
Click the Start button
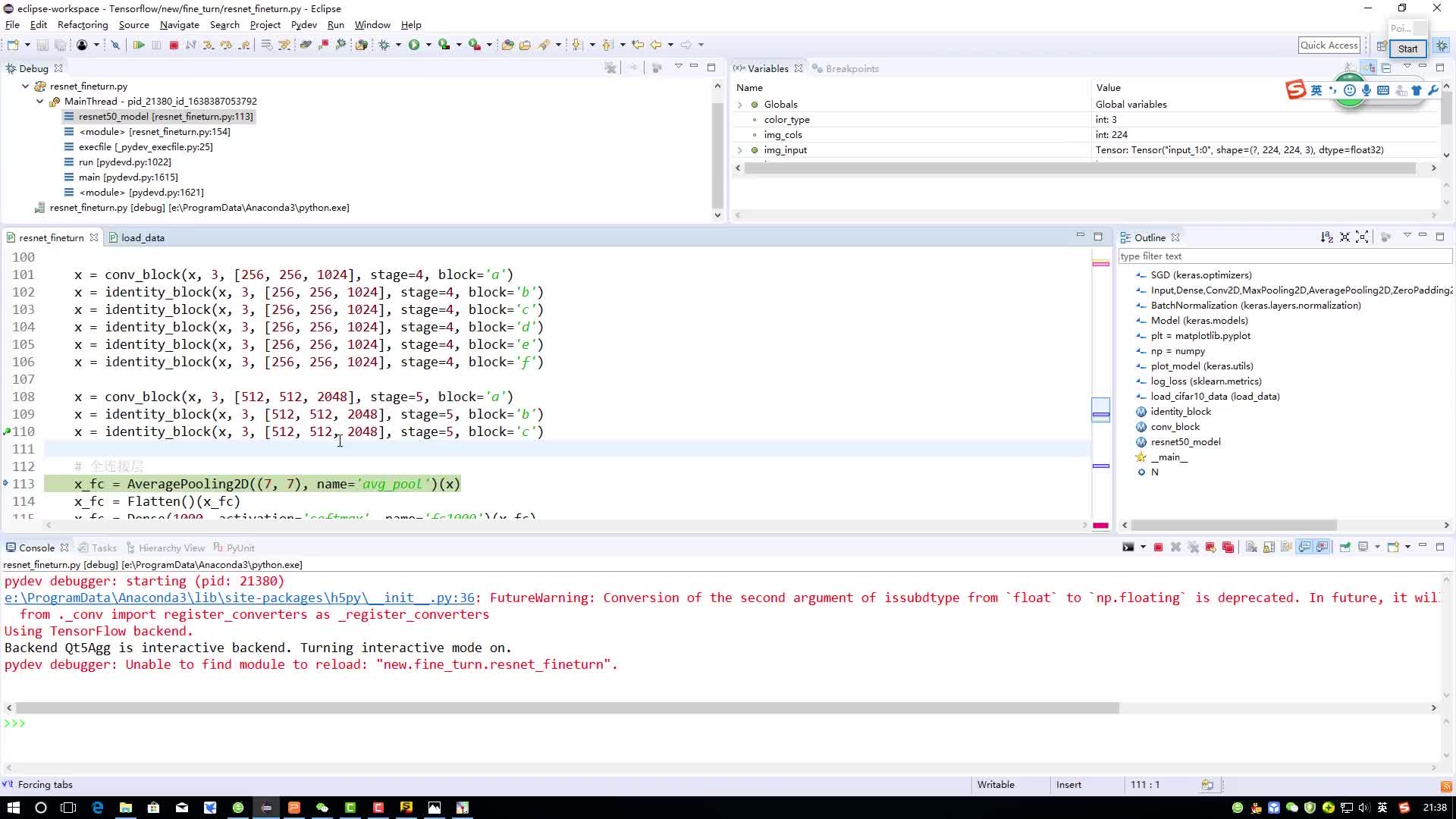1407,49
